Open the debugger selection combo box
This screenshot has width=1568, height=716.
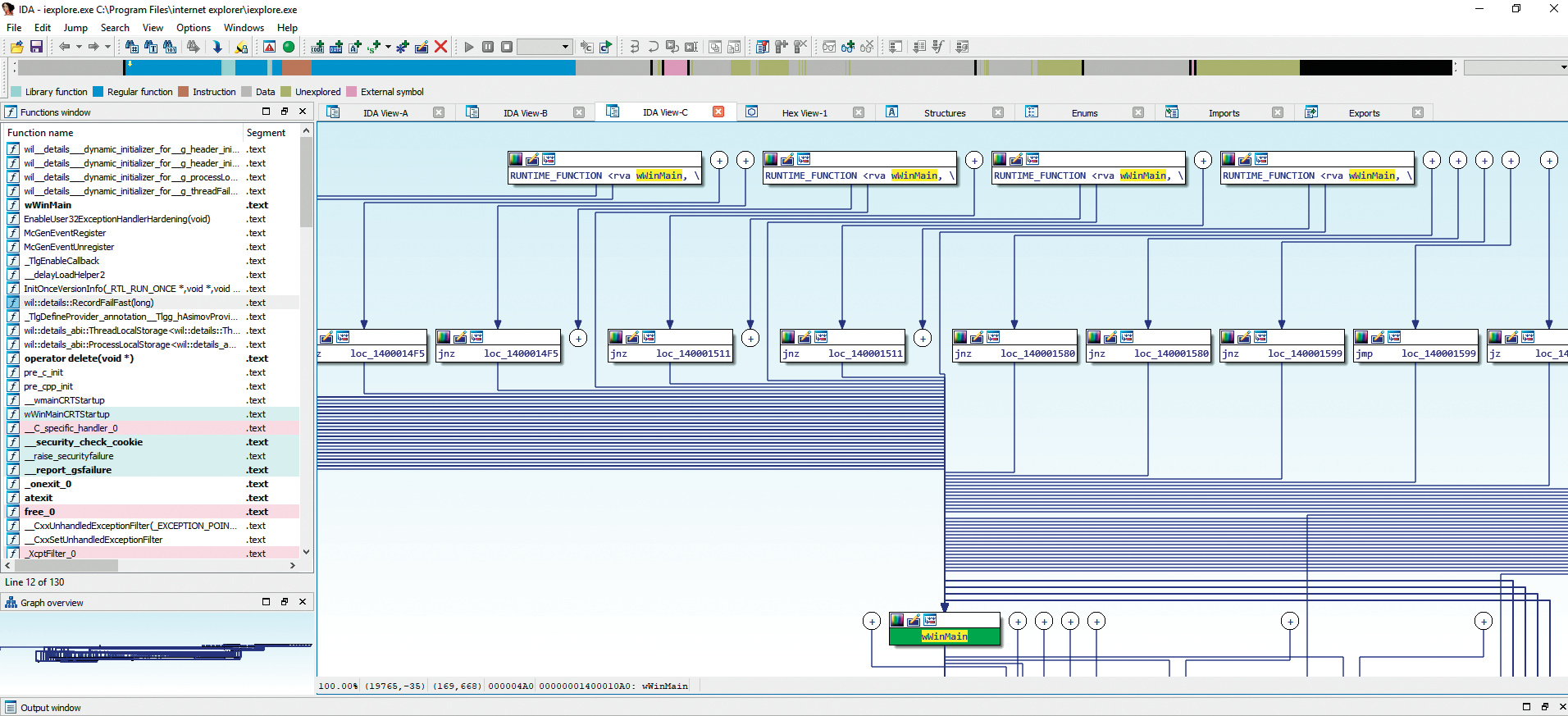tap(544, 47)
